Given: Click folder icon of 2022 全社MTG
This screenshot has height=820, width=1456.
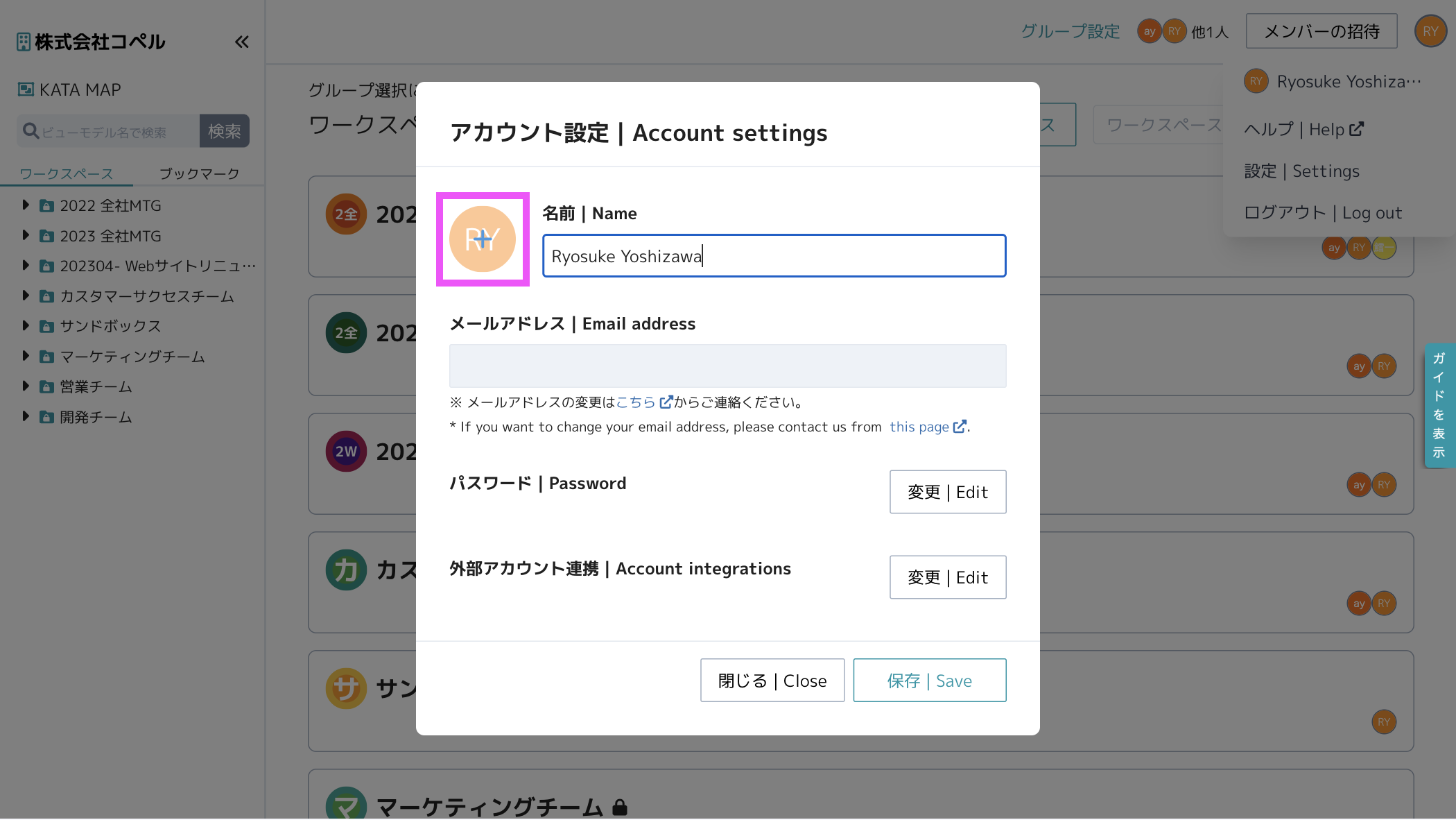Looking at the screenshot, I should tap(46, 206).
